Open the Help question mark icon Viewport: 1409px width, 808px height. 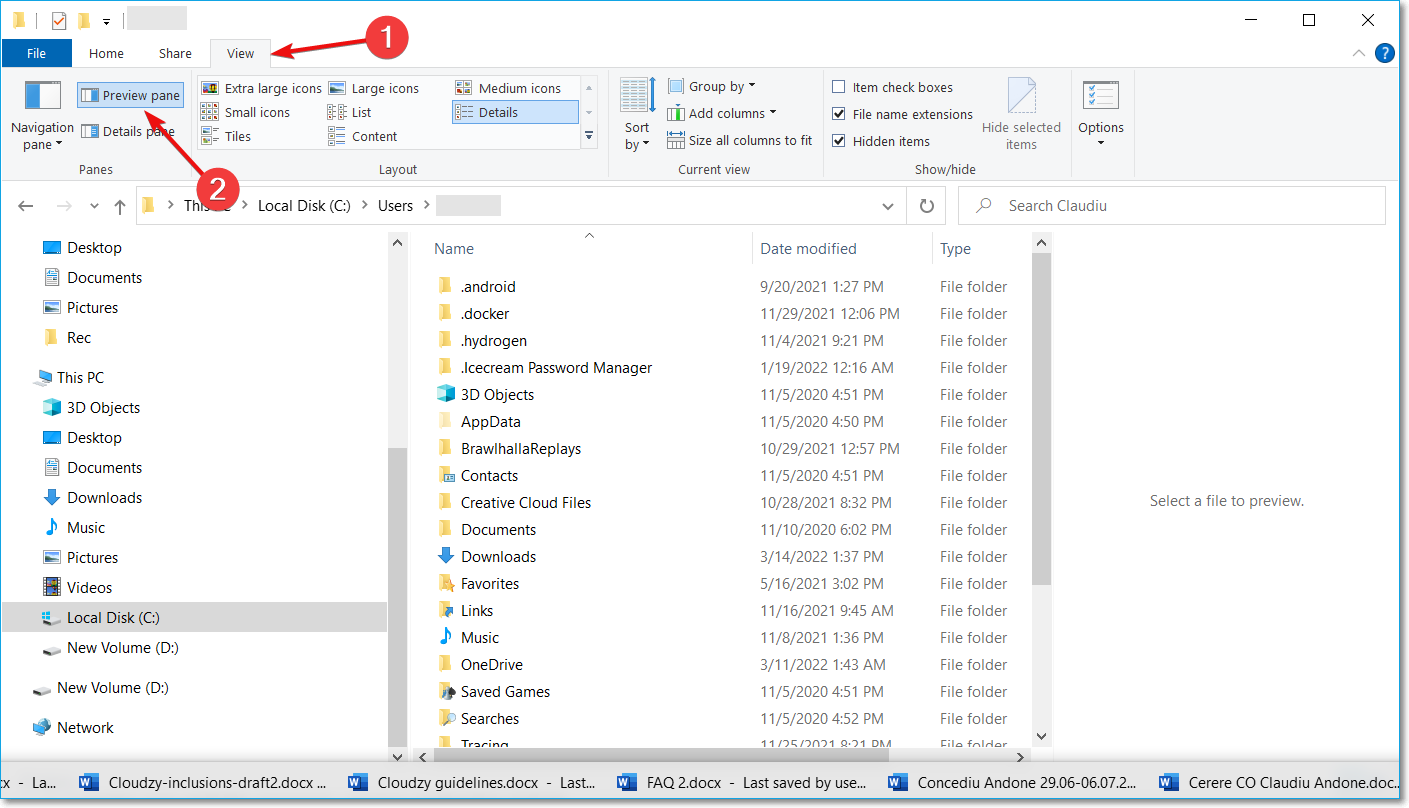1384,53
